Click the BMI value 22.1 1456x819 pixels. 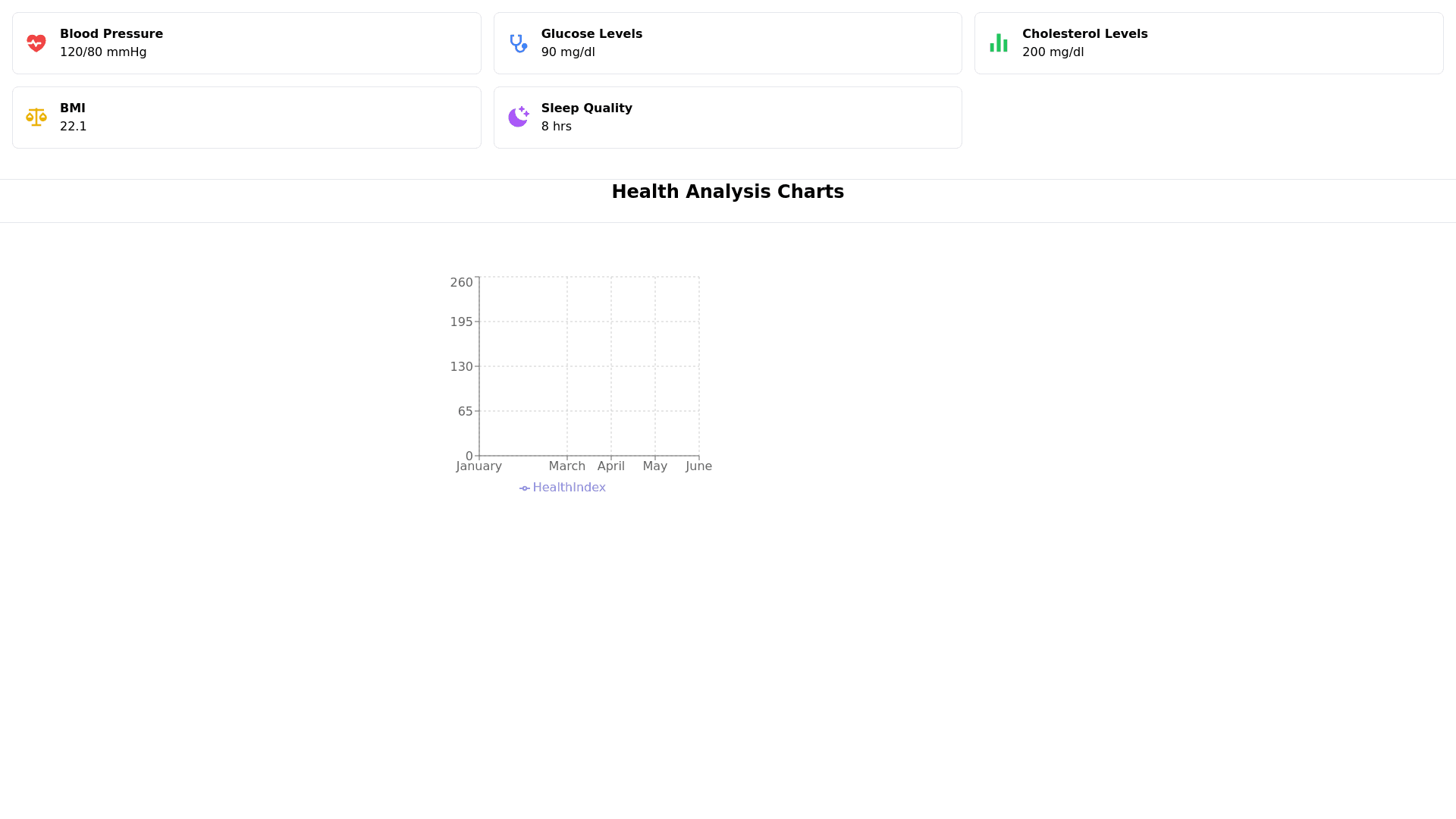pyautogui.click(x=74, y=127)
